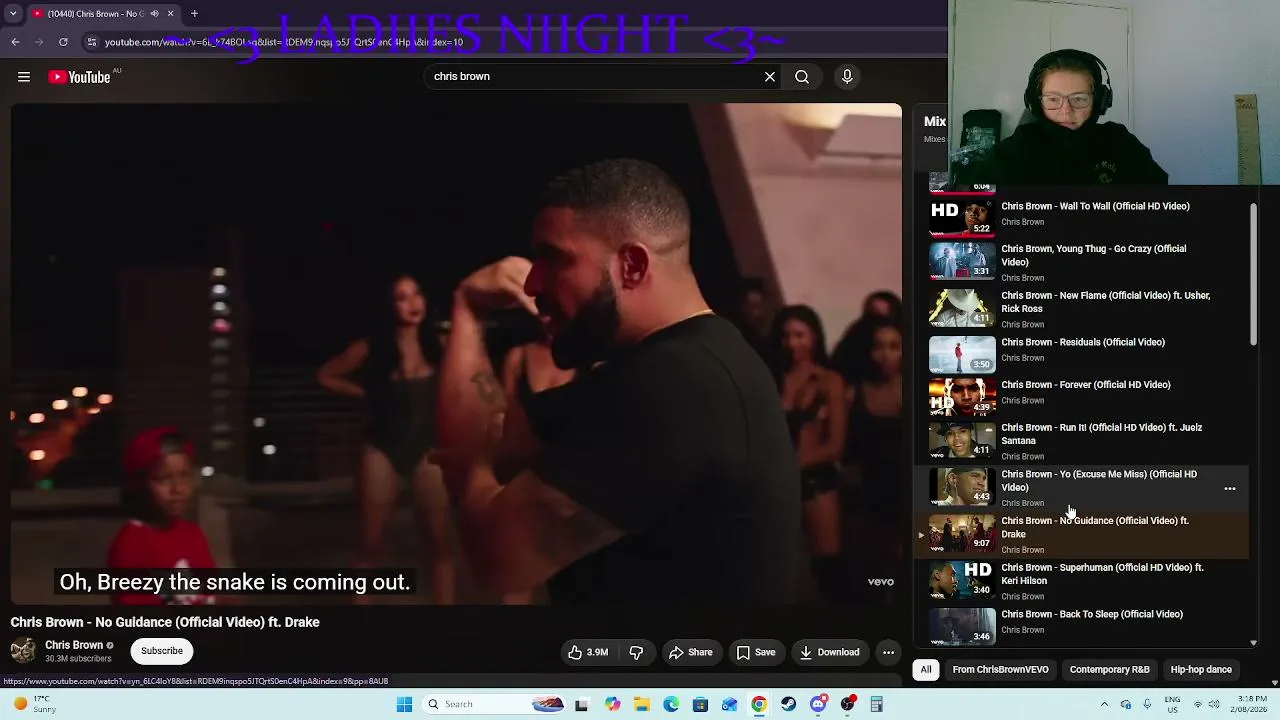Open Outlook from the taskbar
Image resolution: width=1280 pixels, height=720 pixels.
pos(730,705)
